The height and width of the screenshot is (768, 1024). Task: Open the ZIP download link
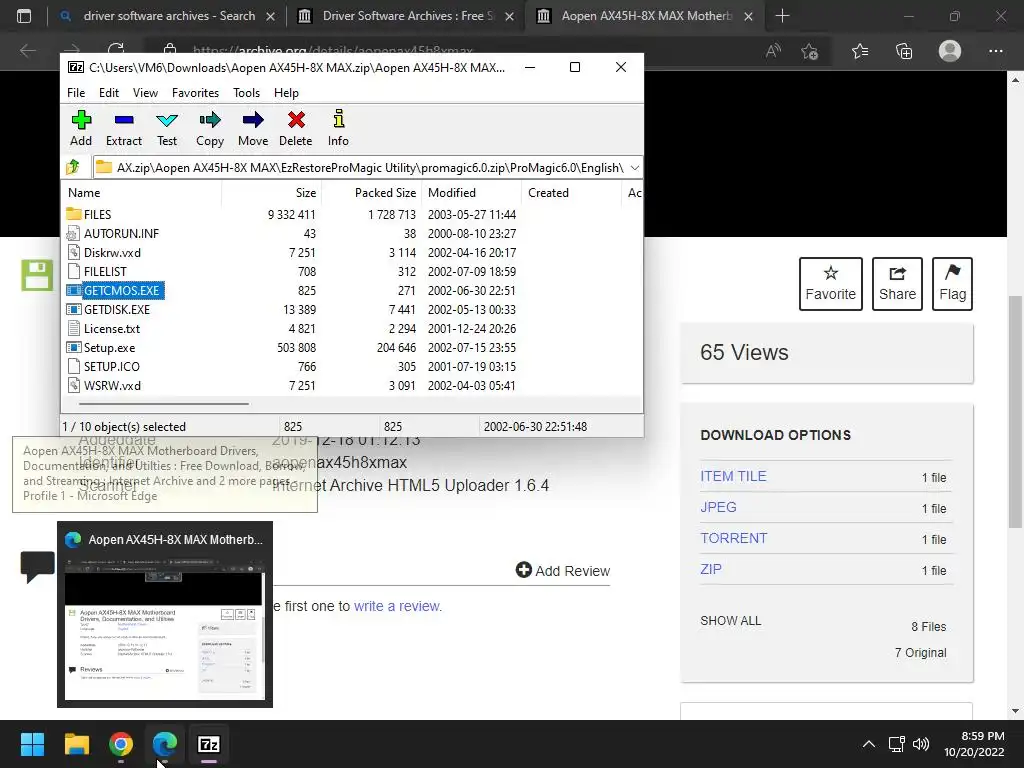(x=711, y=569)
